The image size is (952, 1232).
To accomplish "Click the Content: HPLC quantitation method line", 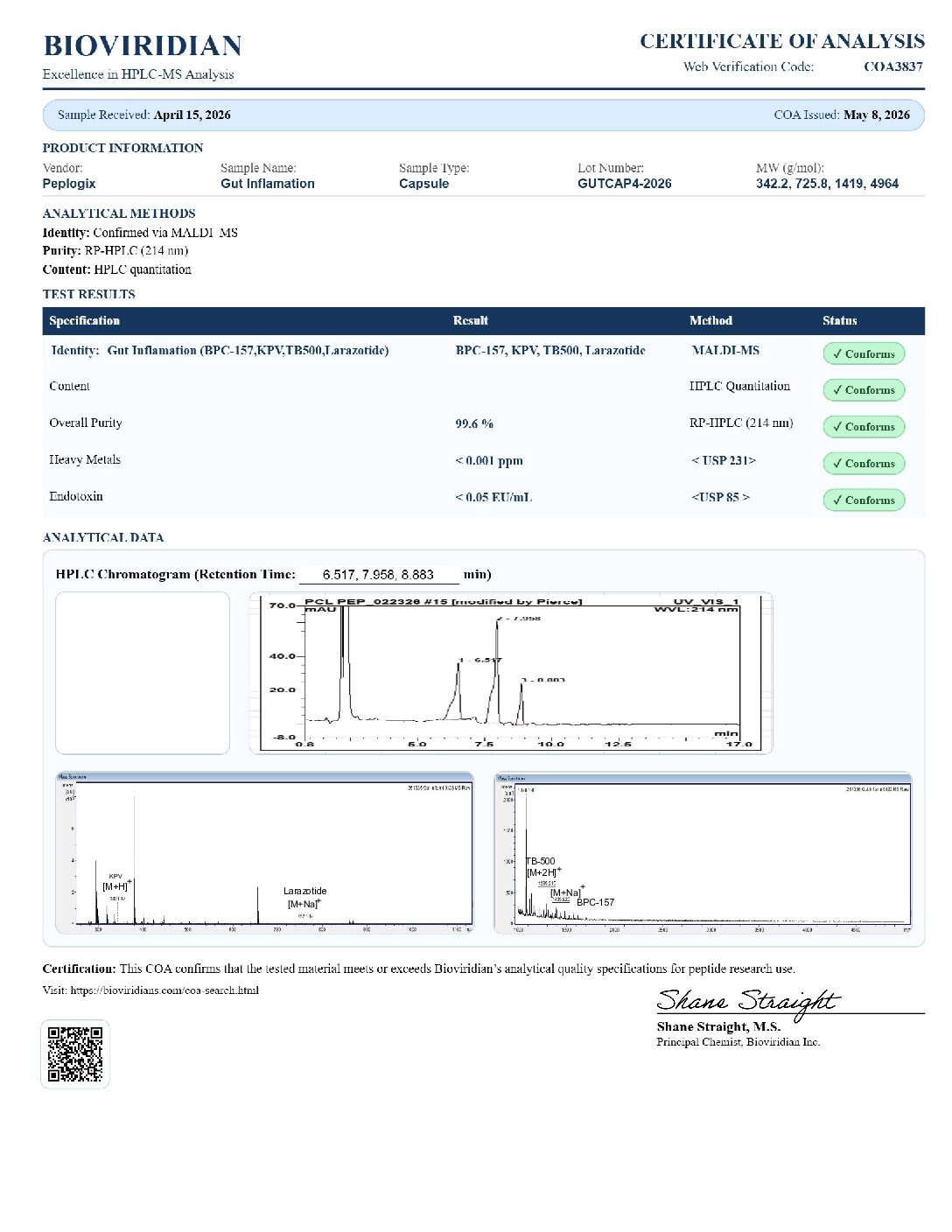I will click(117, 269).
